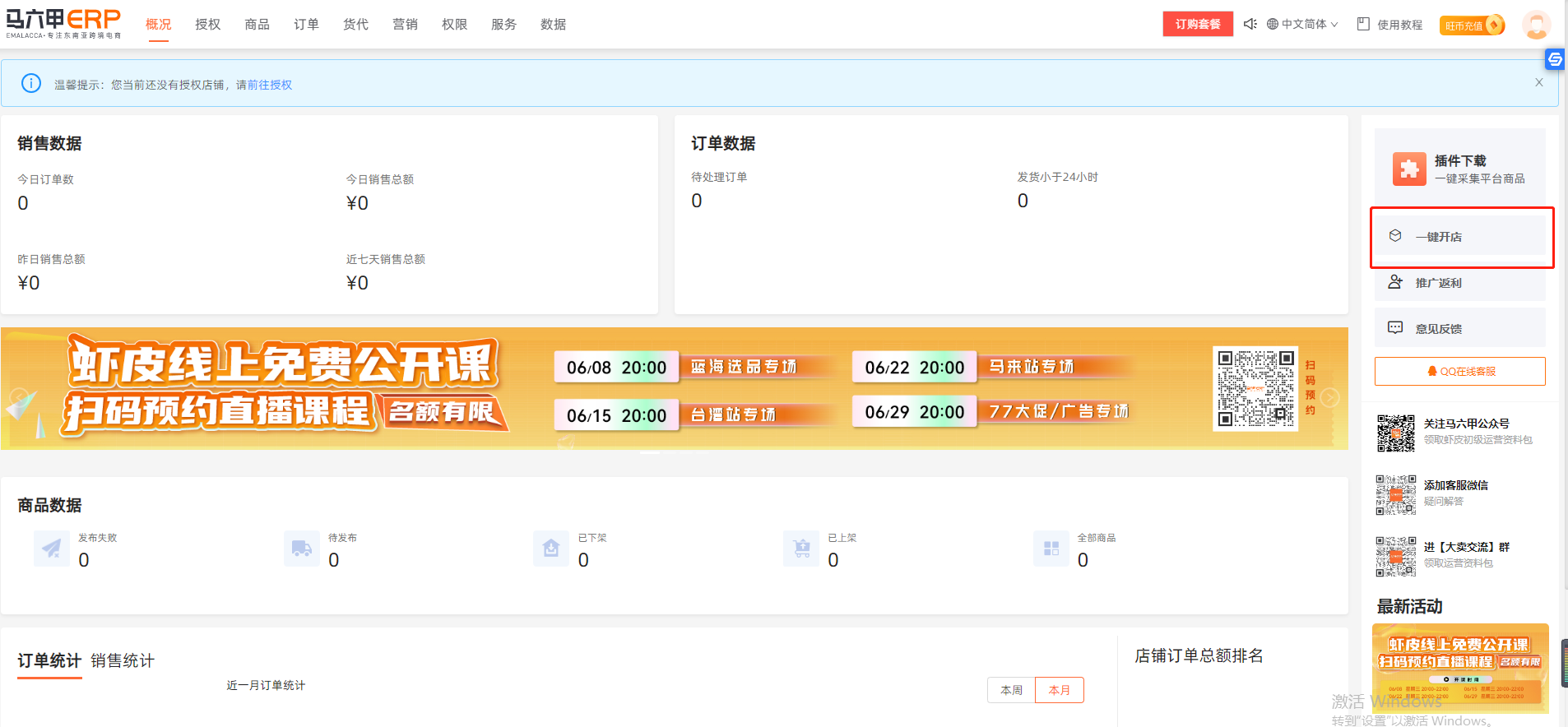Open the 授权 menu
1568x727 pixels.
click(x=208, y=25)
